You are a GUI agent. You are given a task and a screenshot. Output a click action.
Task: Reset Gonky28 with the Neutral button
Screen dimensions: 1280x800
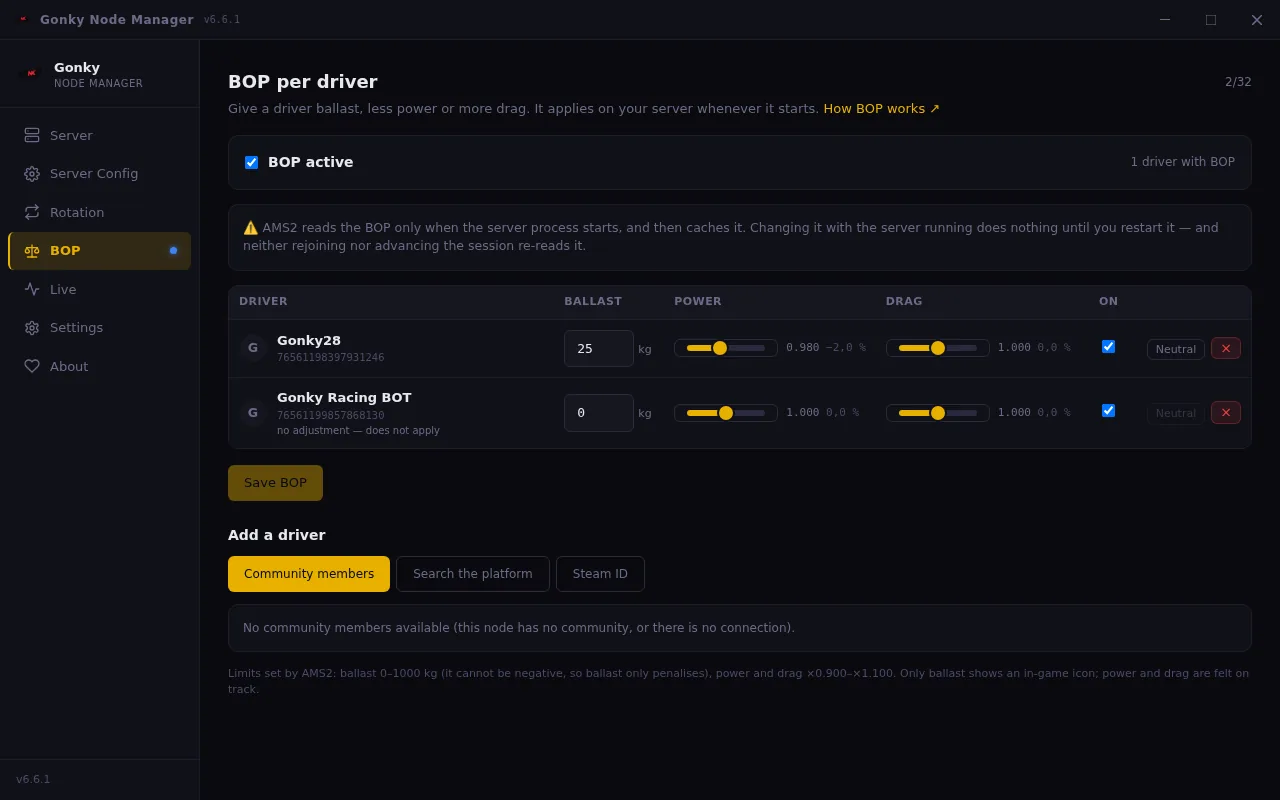pos(1176,349)
